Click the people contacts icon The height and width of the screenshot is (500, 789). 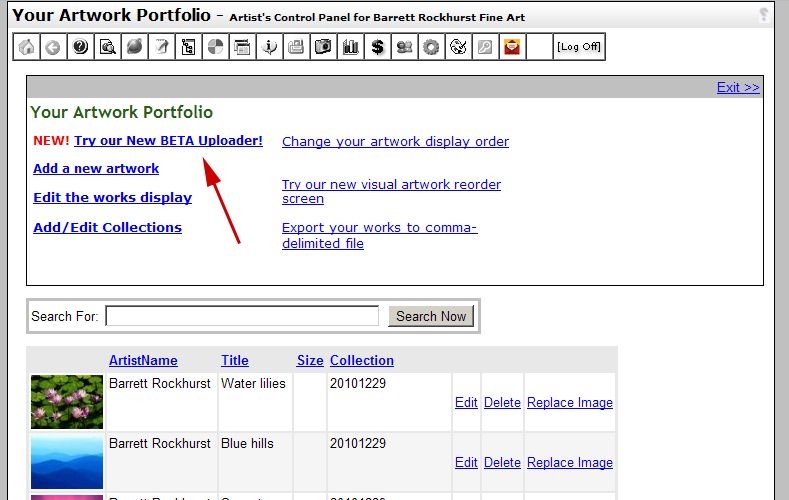tap(405, 47)
